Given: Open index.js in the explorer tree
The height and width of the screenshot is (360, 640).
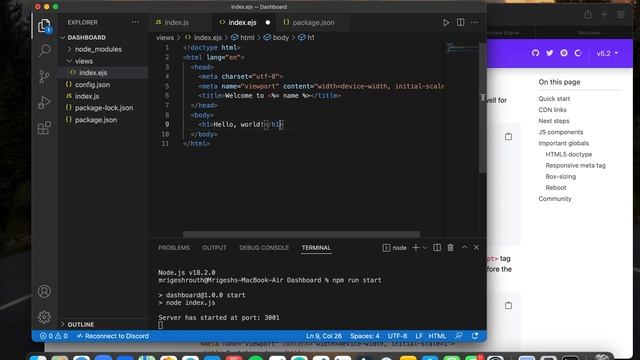Looking at the screenshot, I should (87, 96).
